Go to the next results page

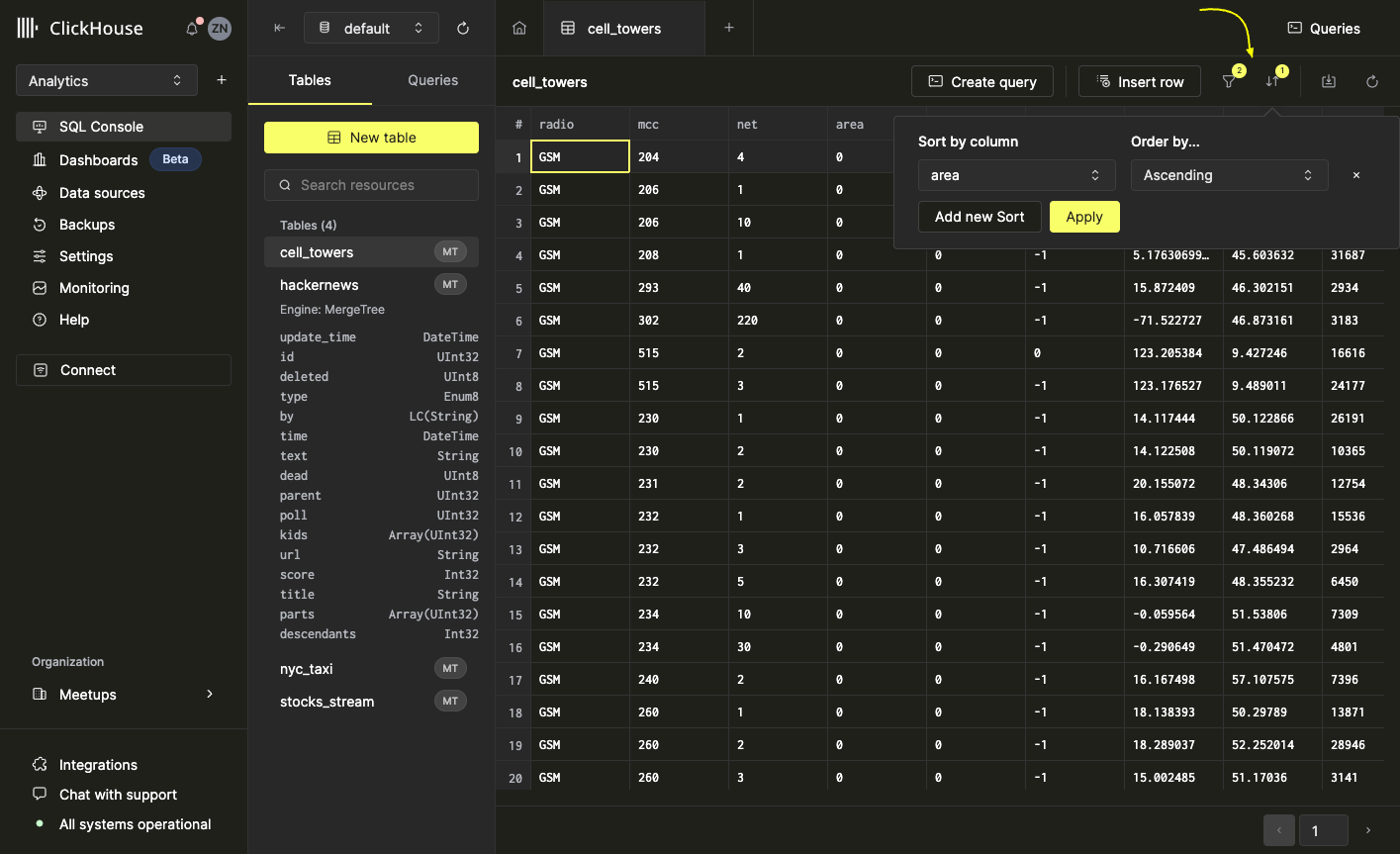(1368, 830)
